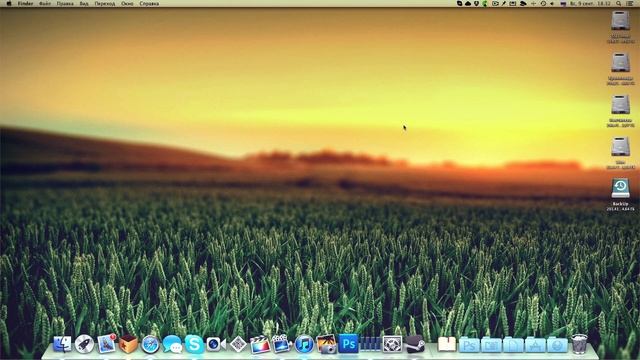Open Notification Center list icon
This screenshot has height=360, width=640.
coord(631,3)
